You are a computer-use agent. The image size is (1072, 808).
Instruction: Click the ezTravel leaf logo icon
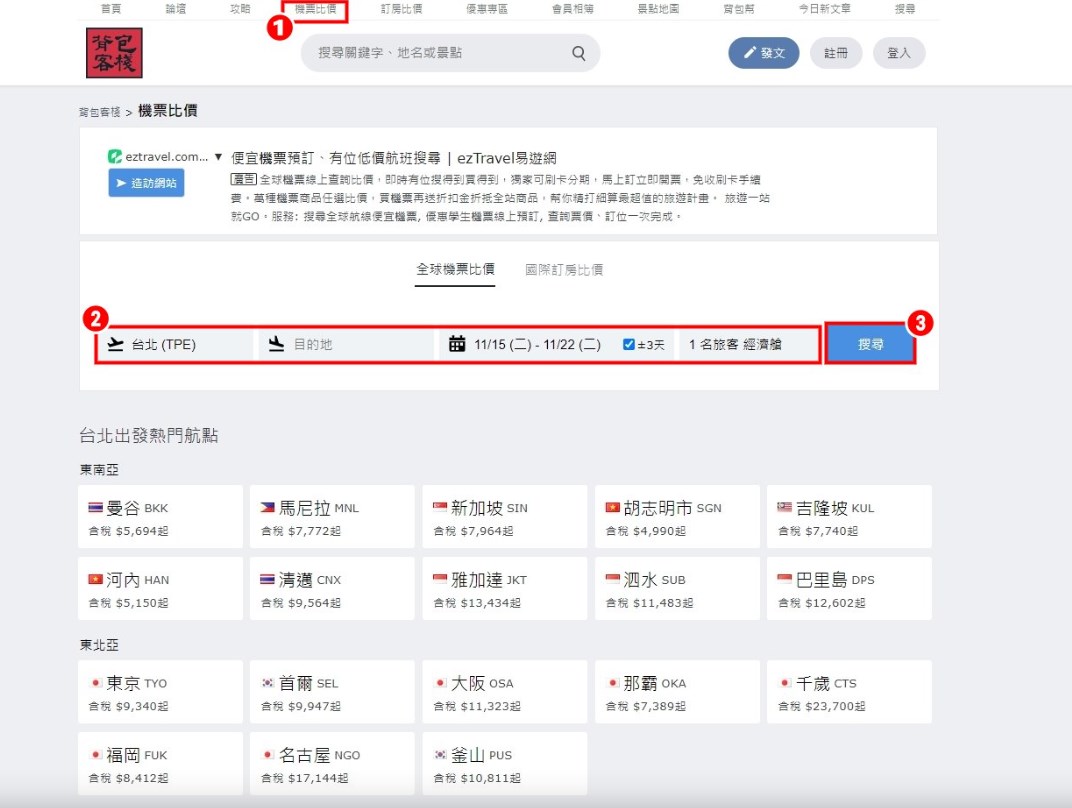tap(115, 157)
